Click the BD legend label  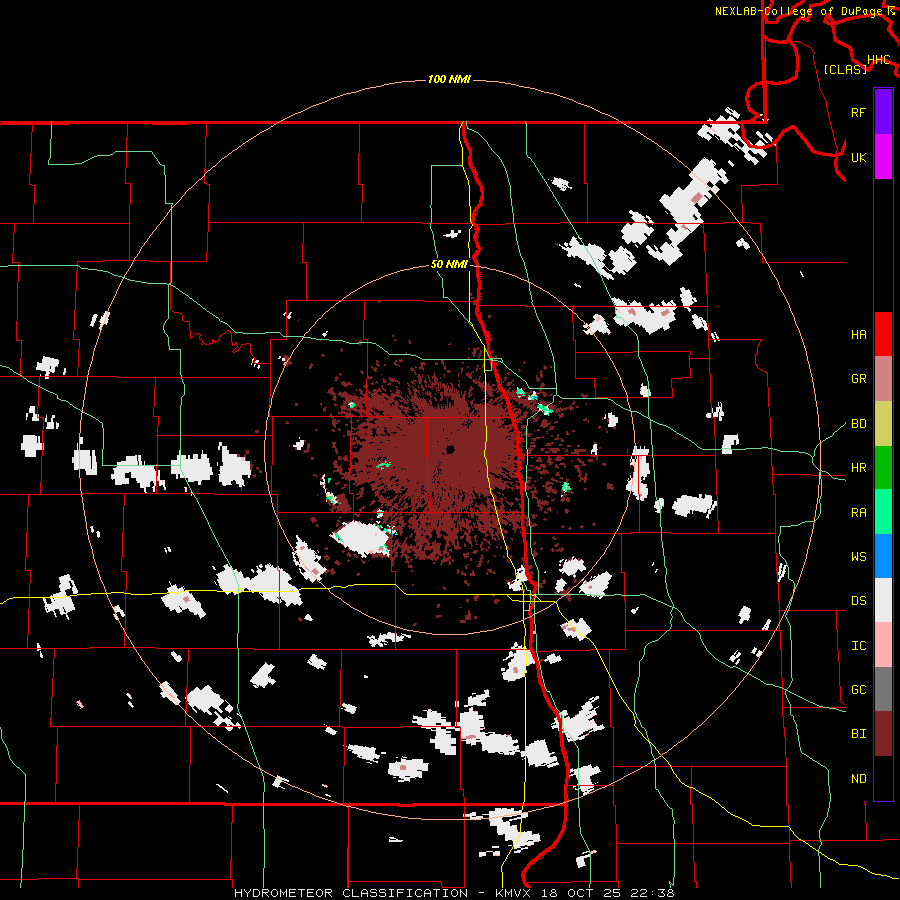[858, 424]
